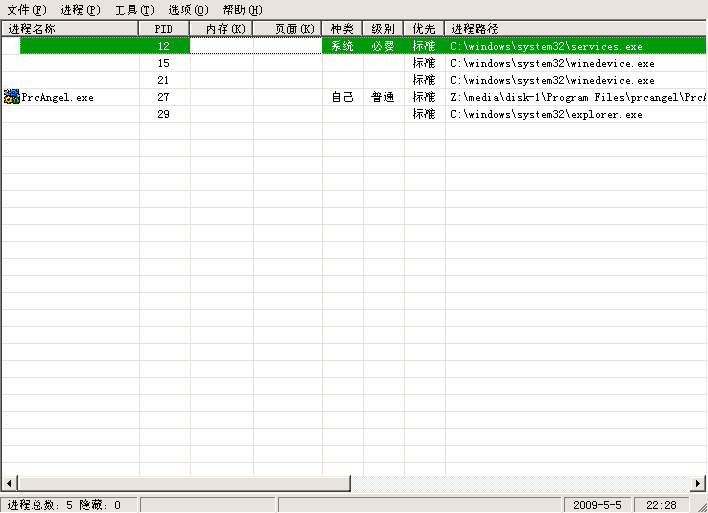708x513 pixels.
Task: Sort by PID column header
Action: tap(164, 29)
